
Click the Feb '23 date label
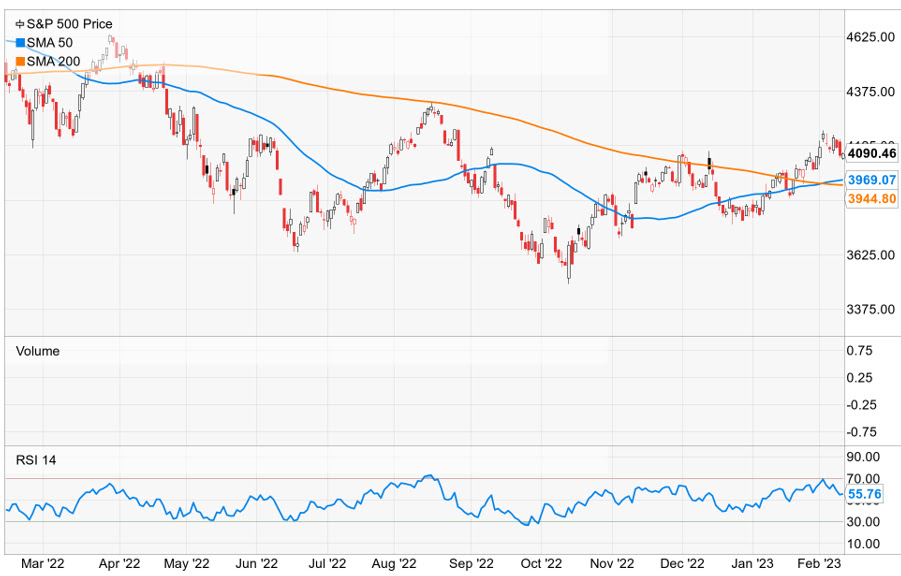click(819, 564)
